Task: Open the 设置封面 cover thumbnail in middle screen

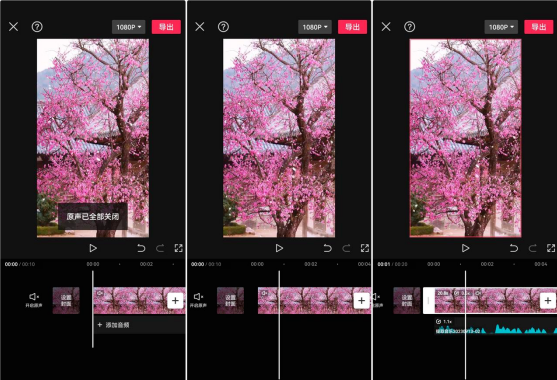Action: pyautogui.click(x=231, y=300)
